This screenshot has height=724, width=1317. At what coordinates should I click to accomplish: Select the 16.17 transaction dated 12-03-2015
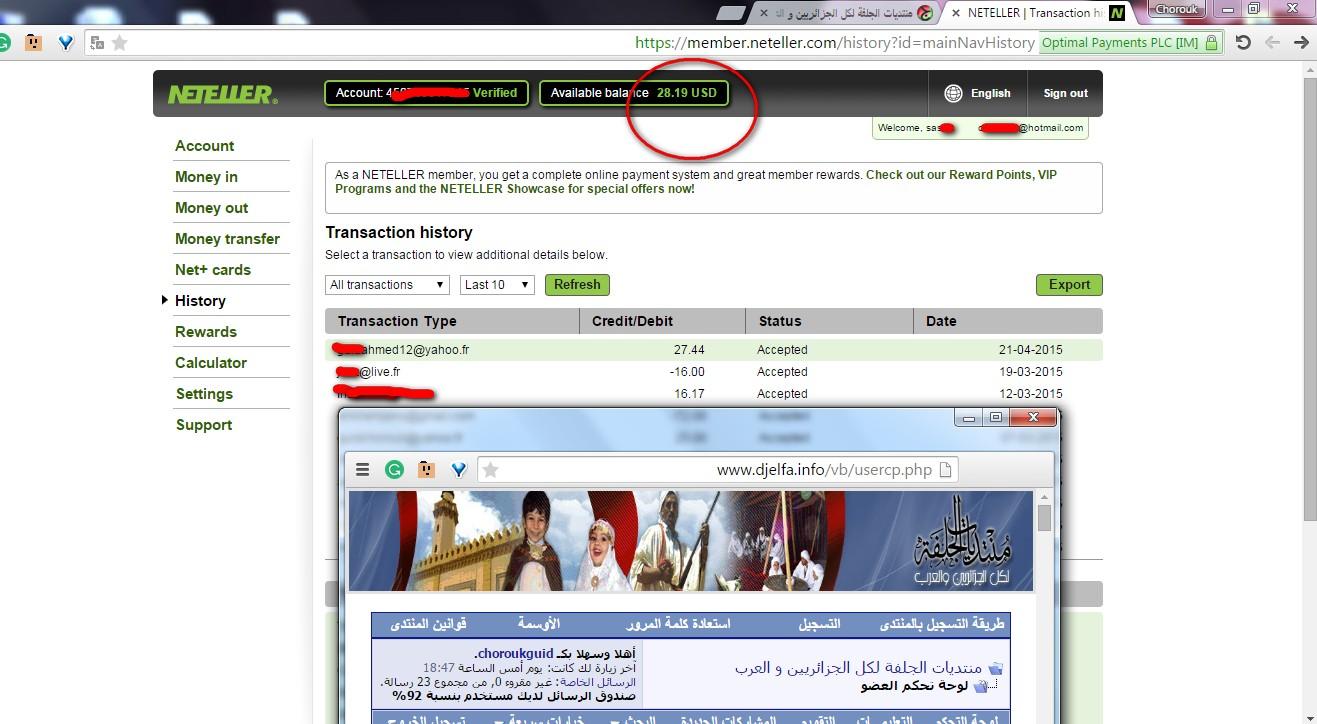(714, 394)
